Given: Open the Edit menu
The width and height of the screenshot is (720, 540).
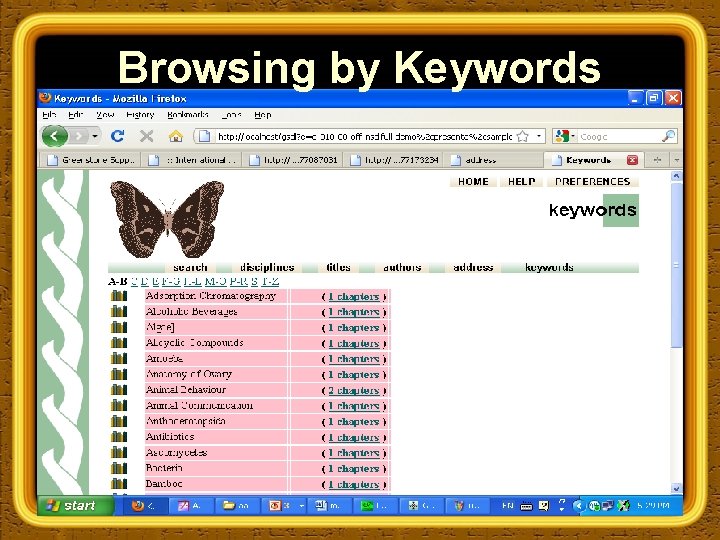Looking at the screenshot, I should [75, 115].
